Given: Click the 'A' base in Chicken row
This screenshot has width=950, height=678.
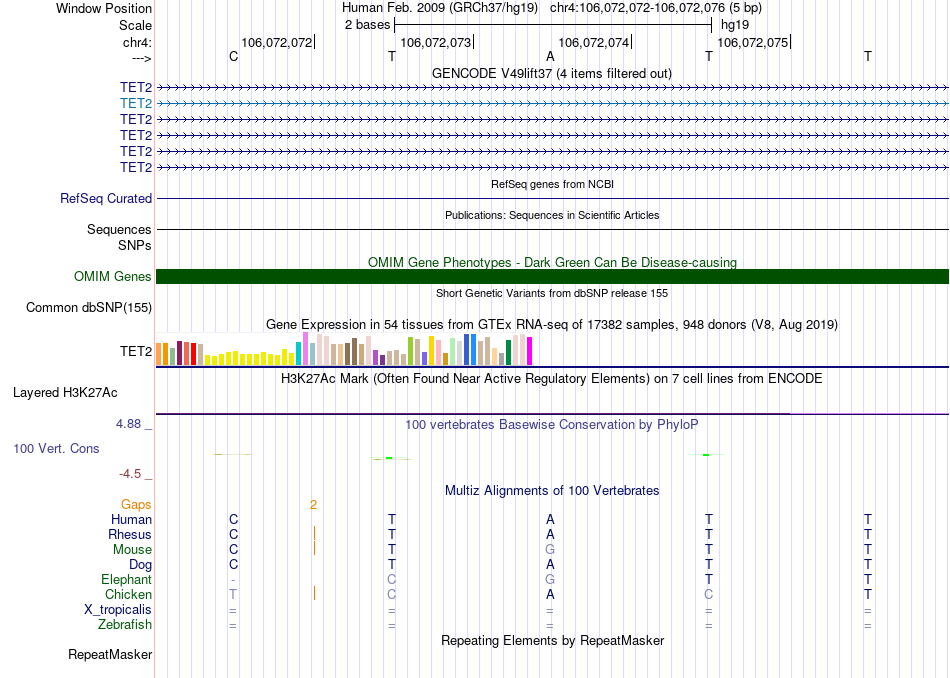Looking at the screenshot, I should pyautogui.click(x=550, y=594).
